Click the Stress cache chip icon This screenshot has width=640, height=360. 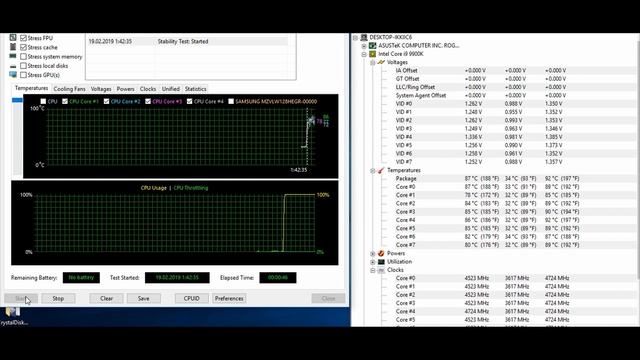tap(13, 47)
